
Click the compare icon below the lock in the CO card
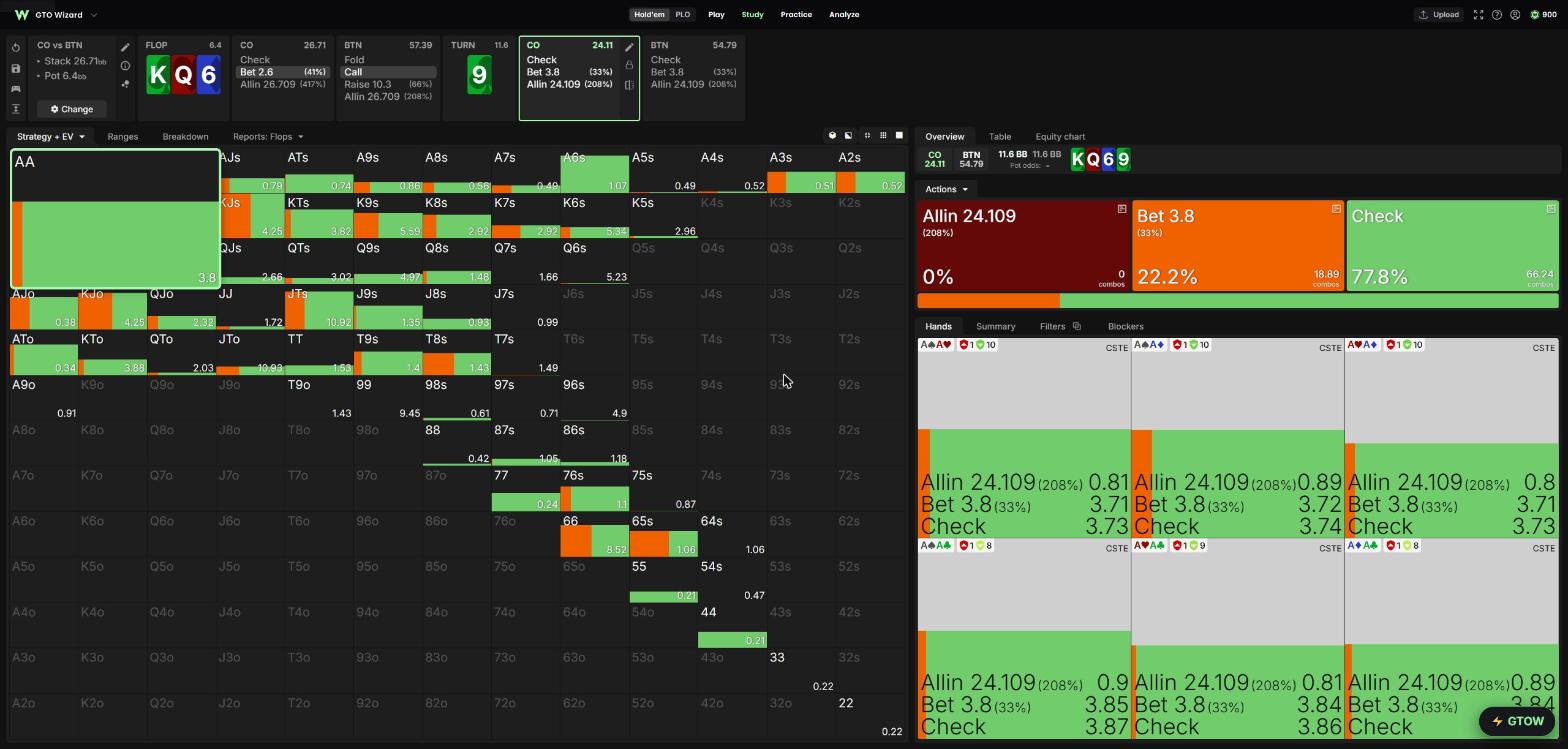tap(629, 85)
